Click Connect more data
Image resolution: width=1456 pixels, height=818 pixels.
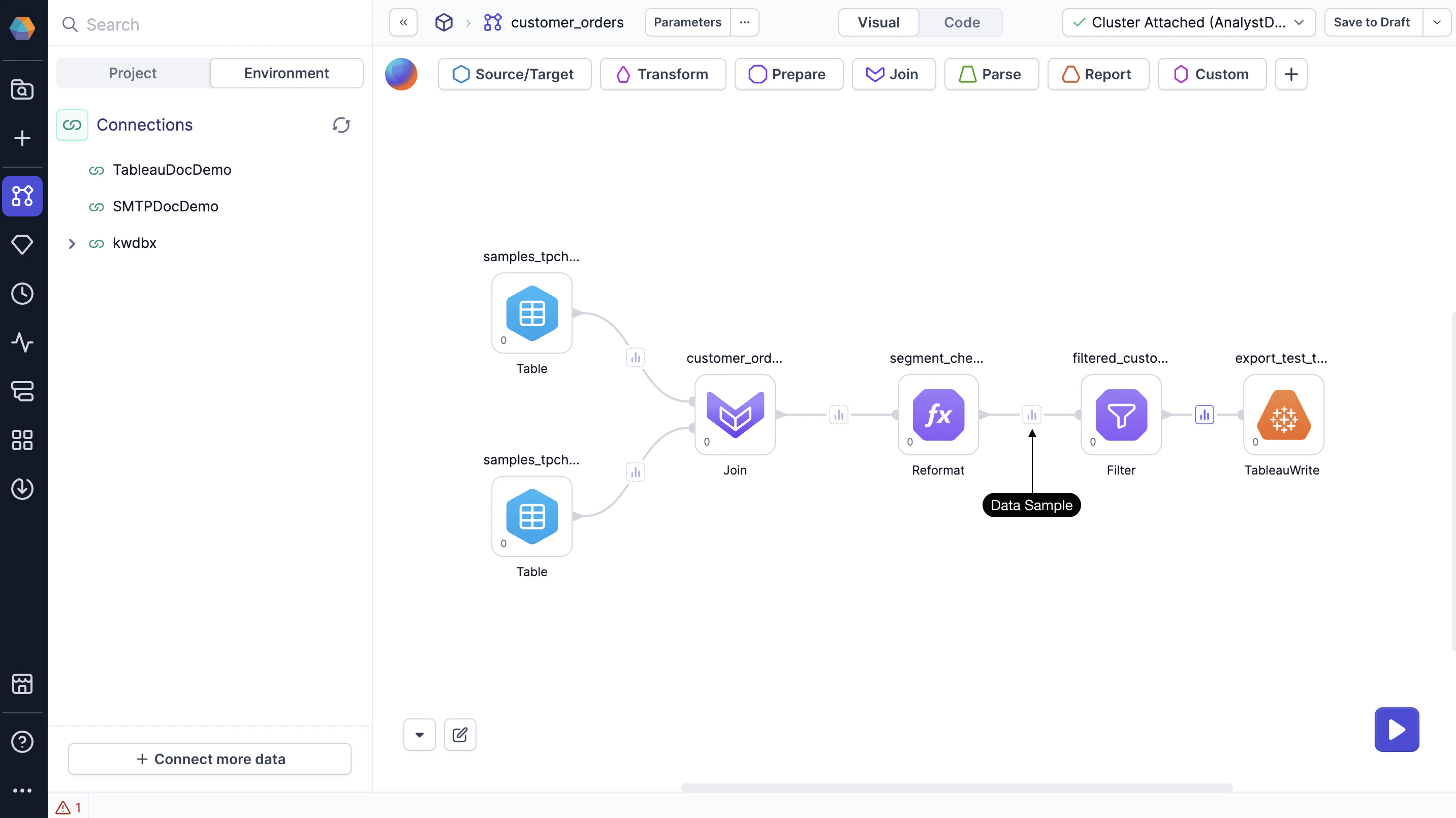(209, 759)
